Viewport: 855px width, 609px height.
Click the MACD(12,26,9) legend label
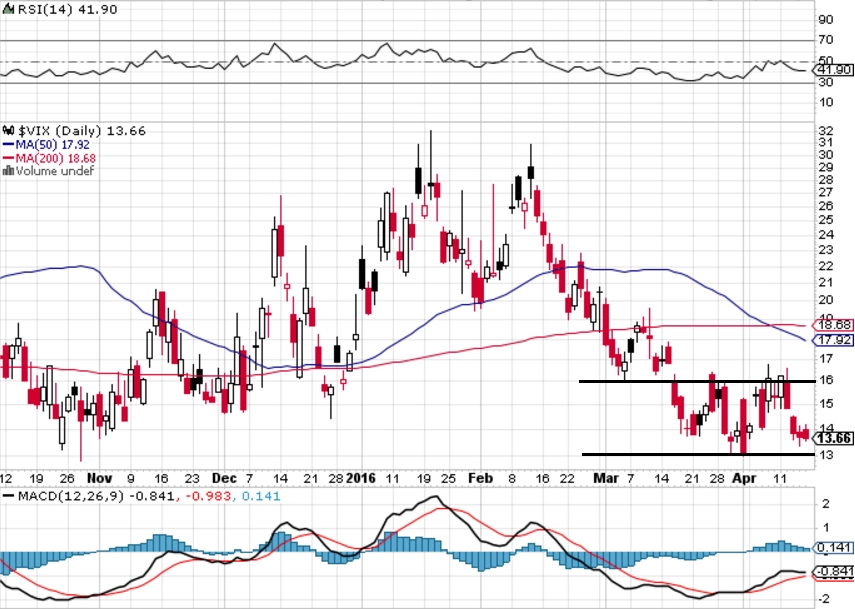[71, 496]
